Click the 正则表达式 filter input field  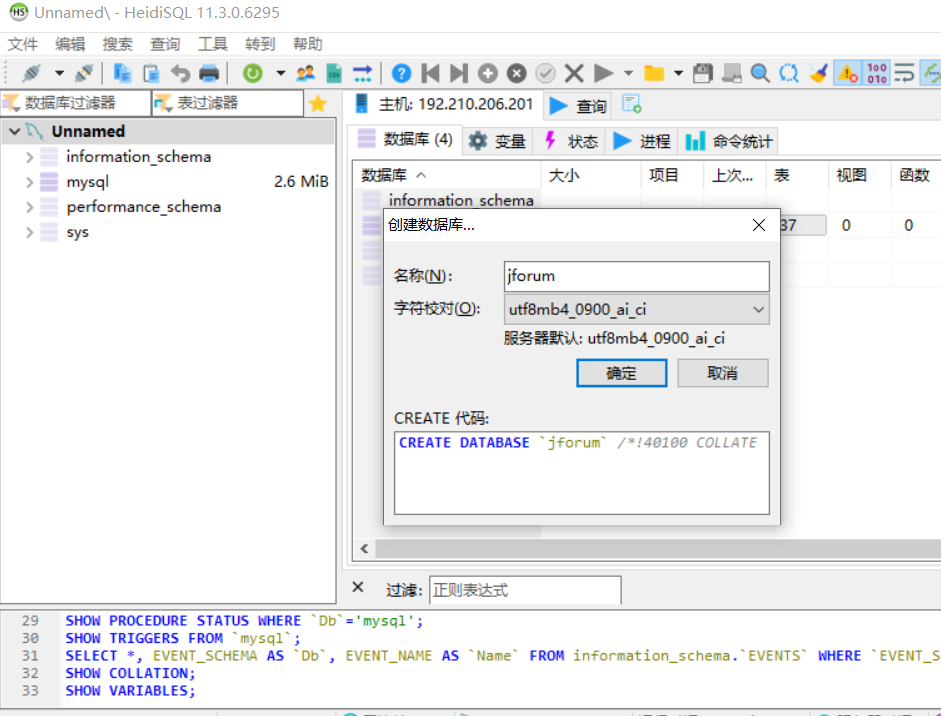click(x=525, y=591)
